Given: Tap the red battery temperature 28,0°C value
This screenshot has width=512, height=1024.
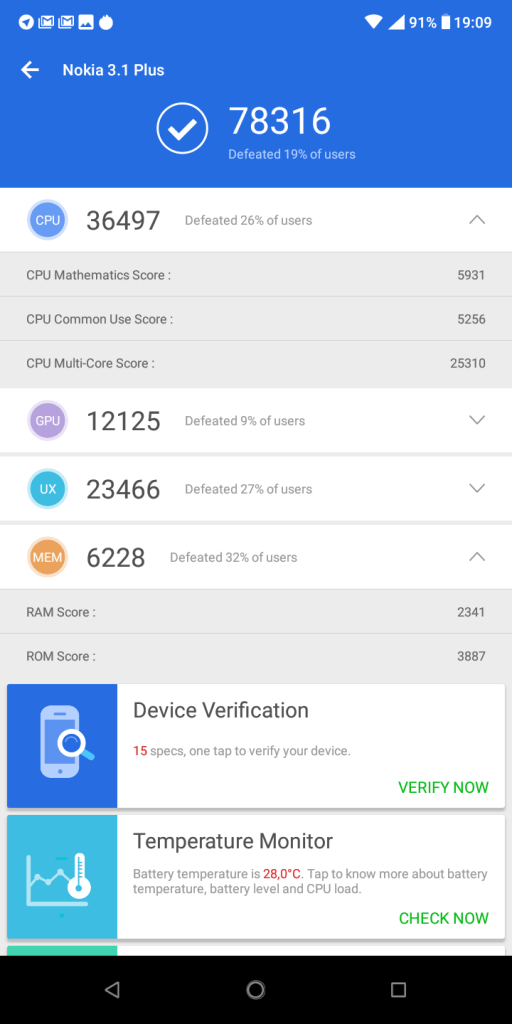Looking at the screenshot, I should (x=282, y=874).
